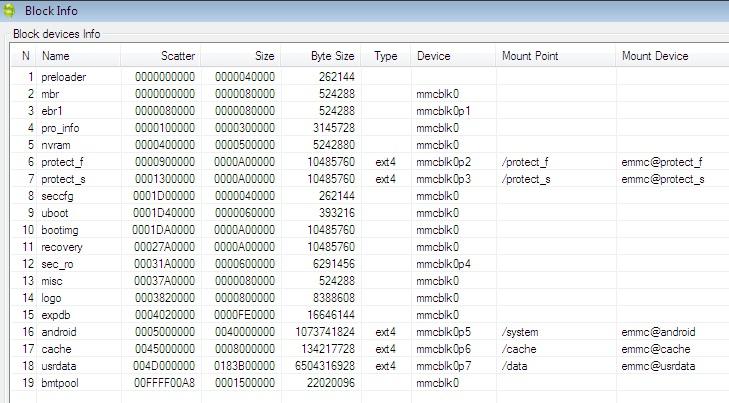
Task: Sort by the Scatter column header
Action: 161,56
